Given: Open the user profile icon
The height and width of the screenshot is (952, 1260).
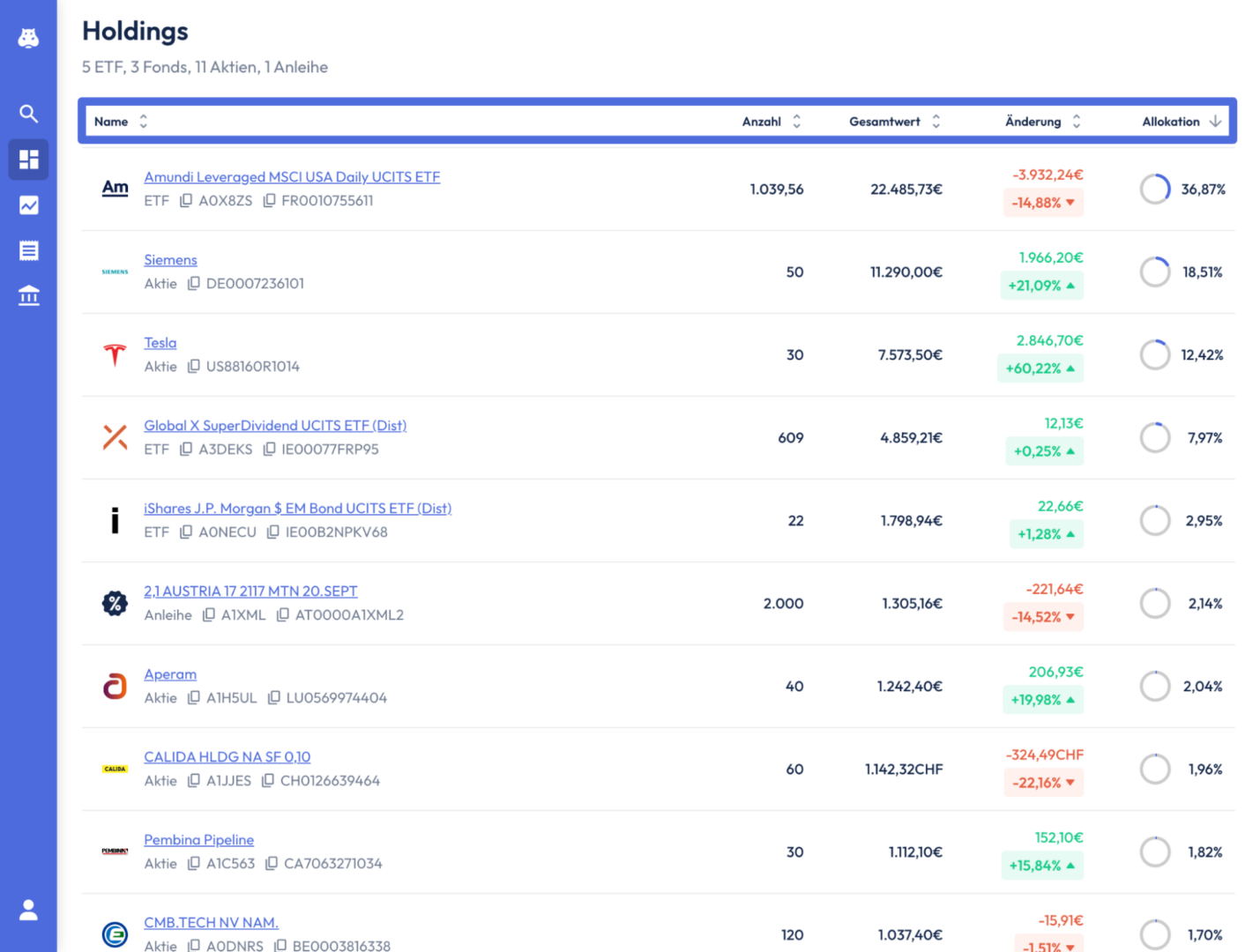Looking at the screenshot, I should click(28, 910).
